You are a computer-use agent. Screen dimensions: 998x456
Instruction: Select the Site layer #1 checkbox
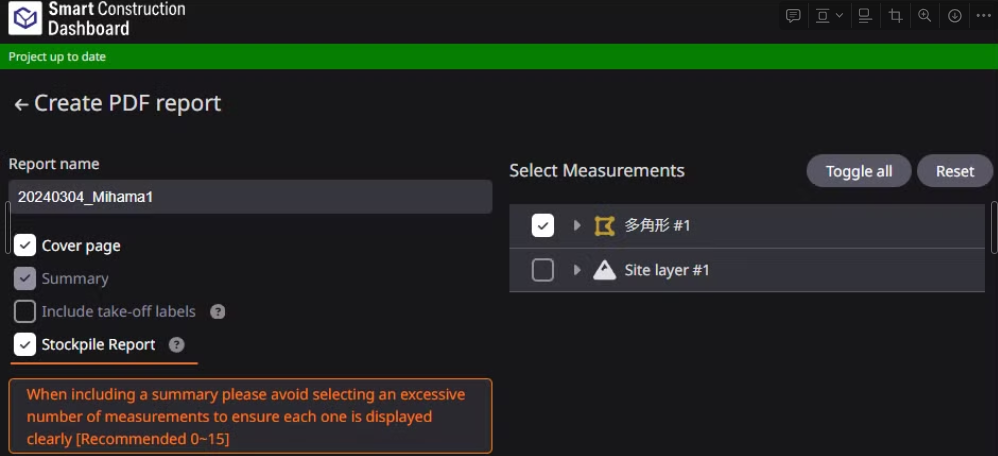(543, 270)
